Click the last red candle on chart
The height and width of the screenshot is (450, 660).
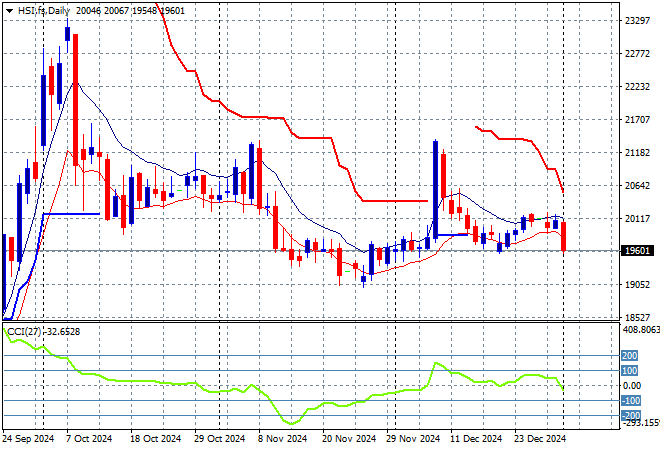tap(565, 236)
